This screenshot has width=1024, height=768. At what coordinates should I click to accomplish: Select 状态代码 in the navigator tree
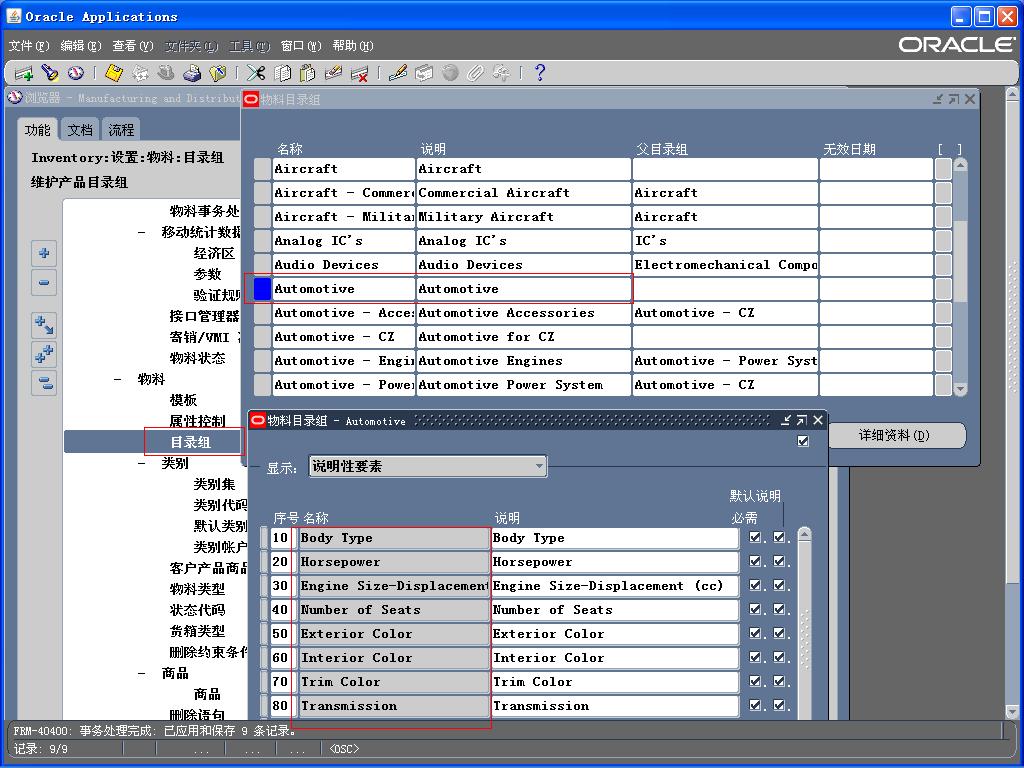pyautogui.click(x=197, y=610)
